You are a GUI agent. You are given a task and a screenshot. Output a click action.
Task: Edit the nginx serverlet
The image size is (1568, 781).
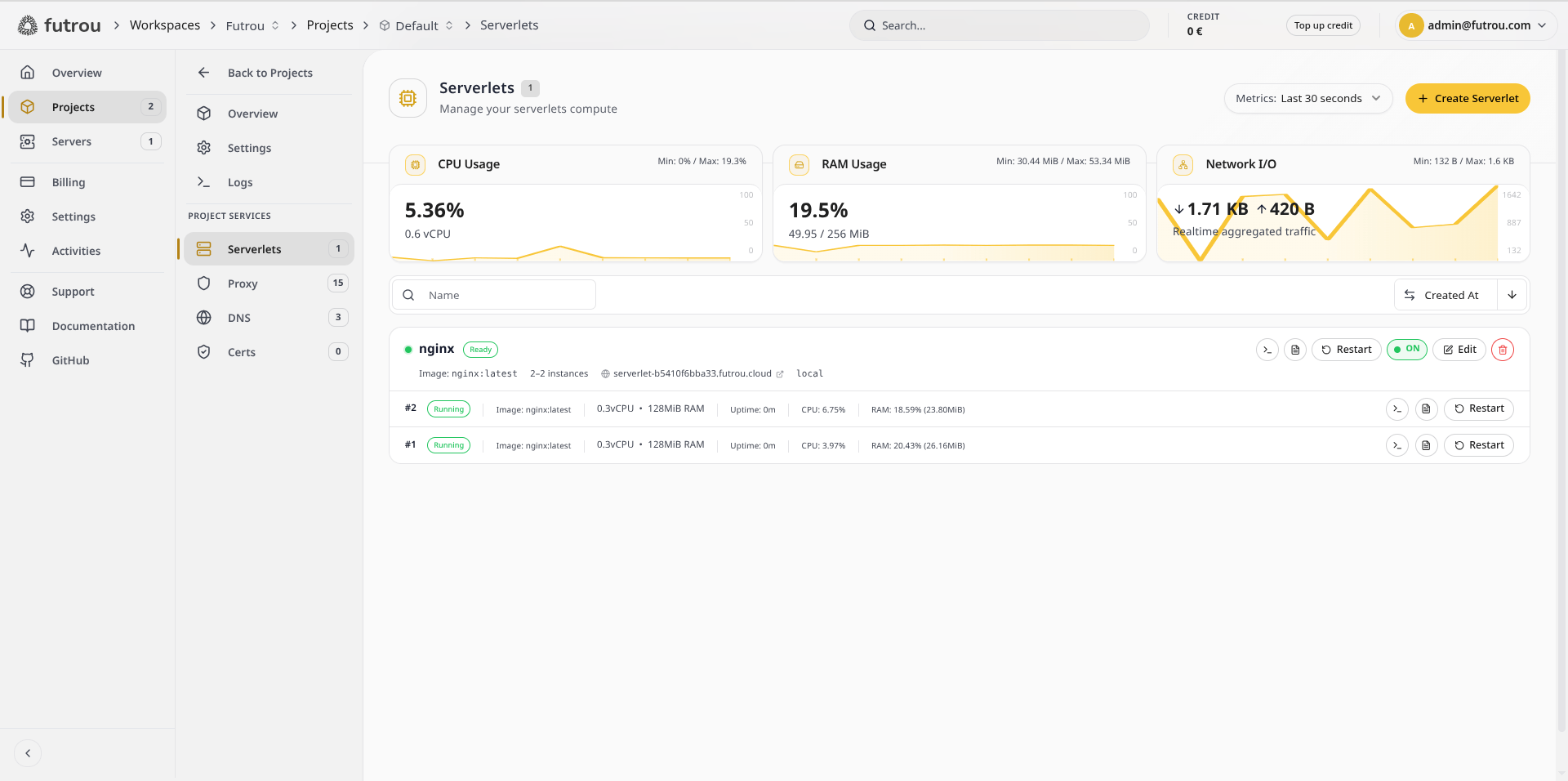tap(1459, 350)
